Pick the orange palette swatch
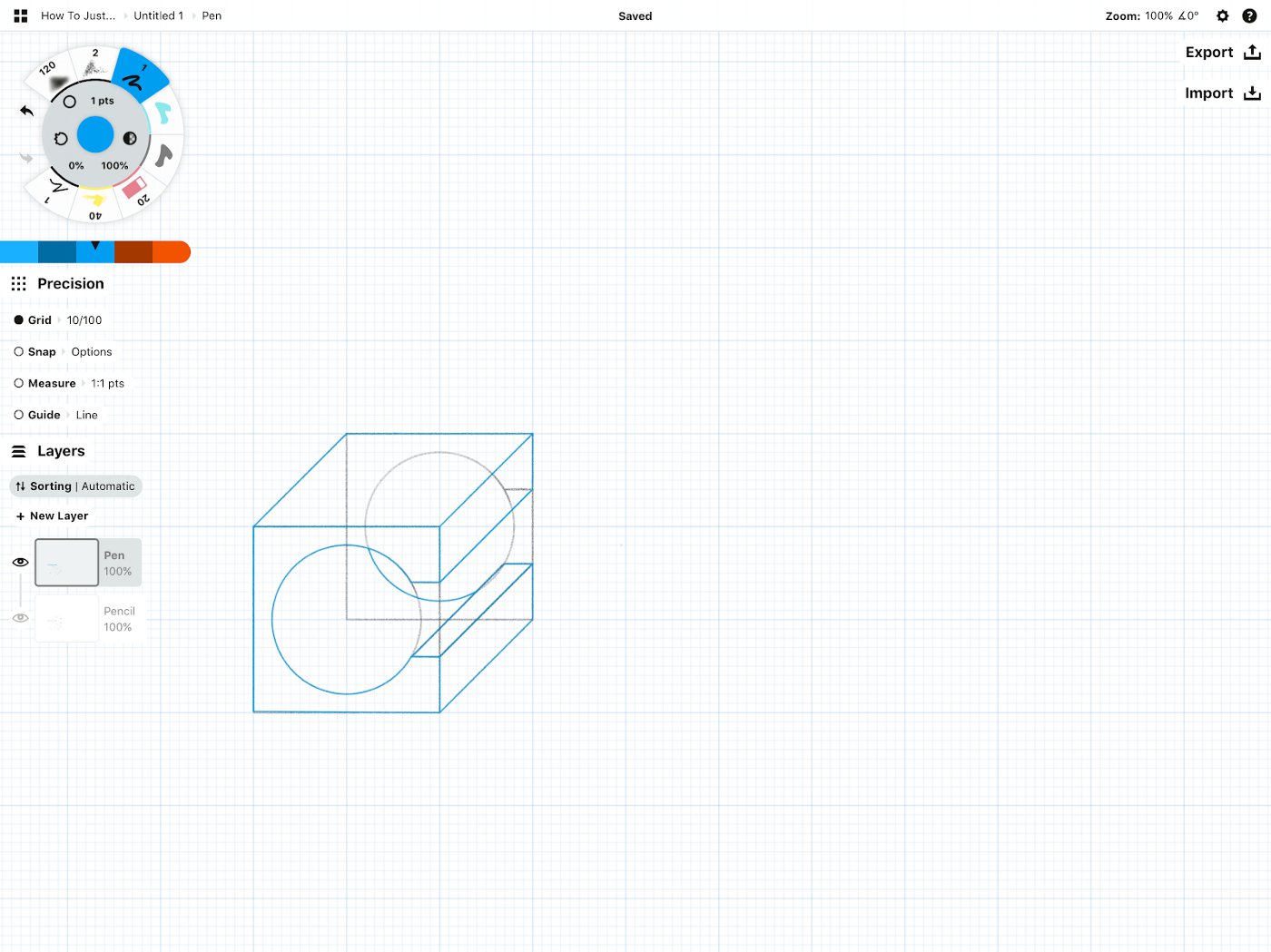 tap(171, 252)
